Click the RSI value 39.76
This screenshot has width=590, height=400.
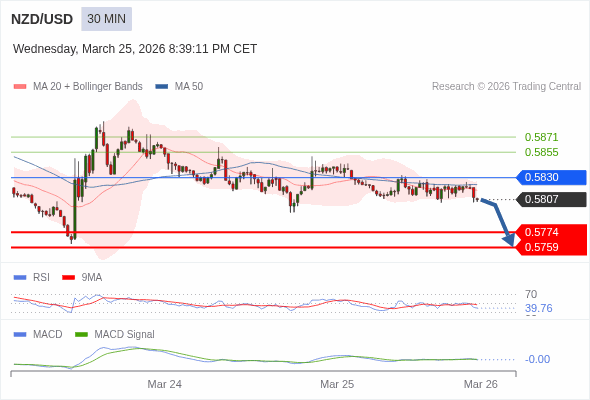pyautogui.click(x=538, y=309)
